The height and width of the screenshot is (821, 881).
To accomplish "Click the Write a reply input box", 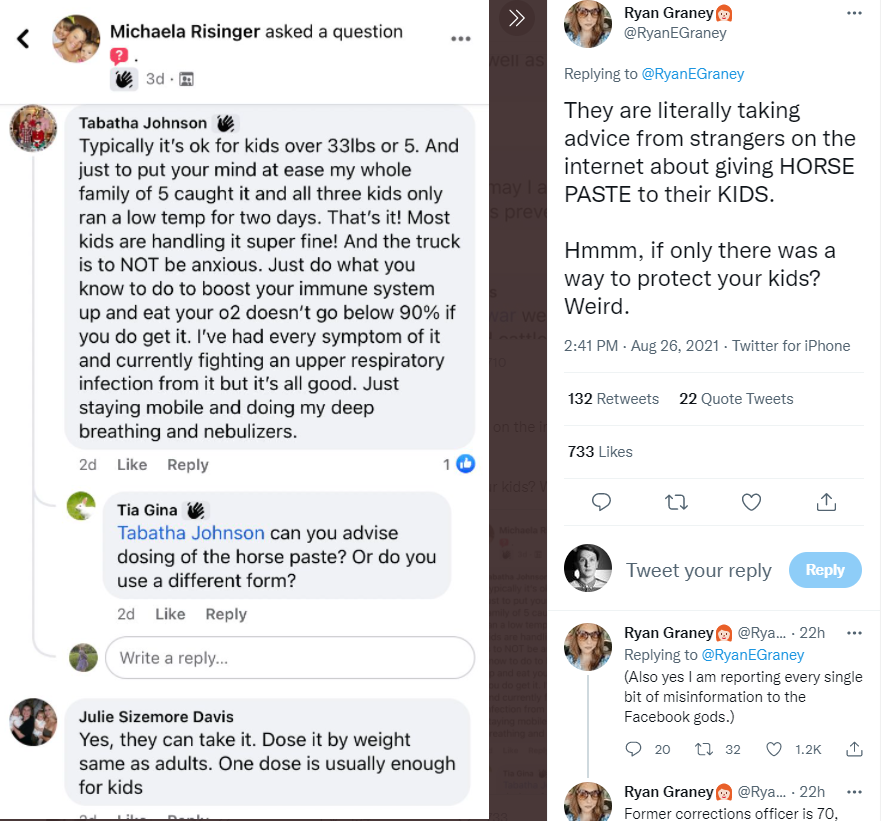I will coord(290,658).
